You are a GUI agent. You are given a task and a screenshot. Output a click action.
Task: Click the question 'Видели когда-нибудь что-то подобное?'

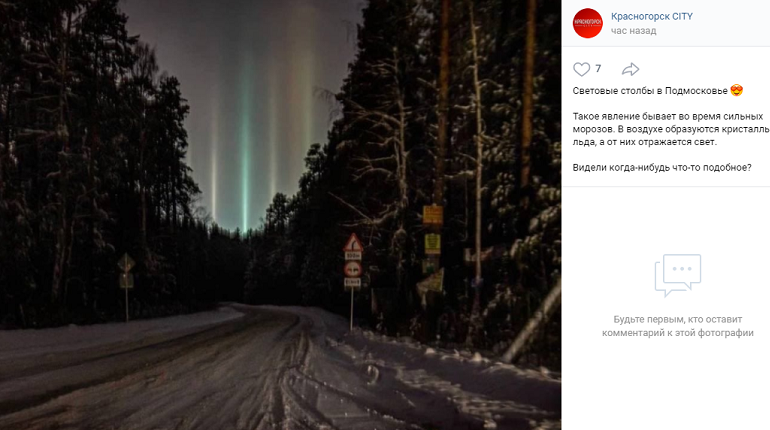point(662,168)
